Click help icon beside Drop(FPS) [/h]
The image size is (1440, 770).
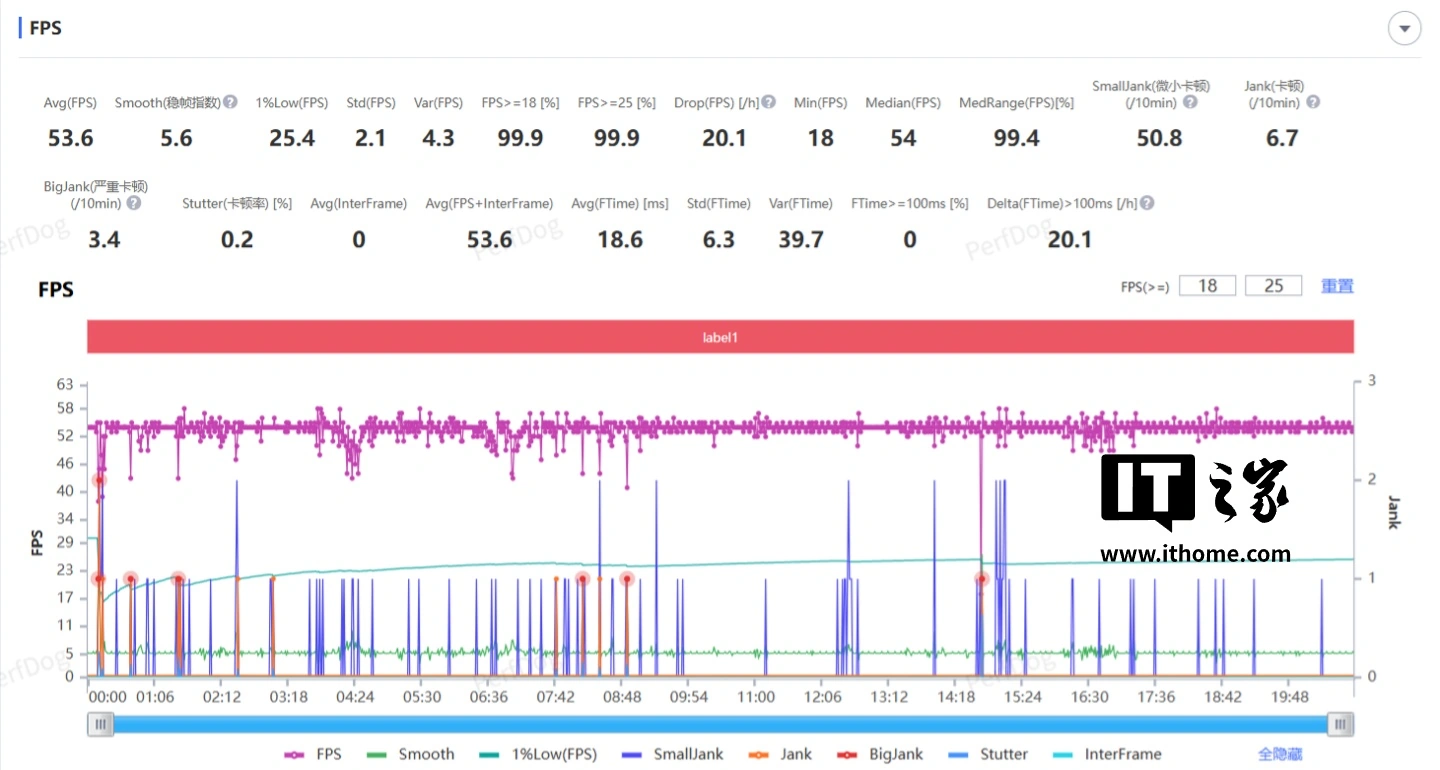click(768, 102)
